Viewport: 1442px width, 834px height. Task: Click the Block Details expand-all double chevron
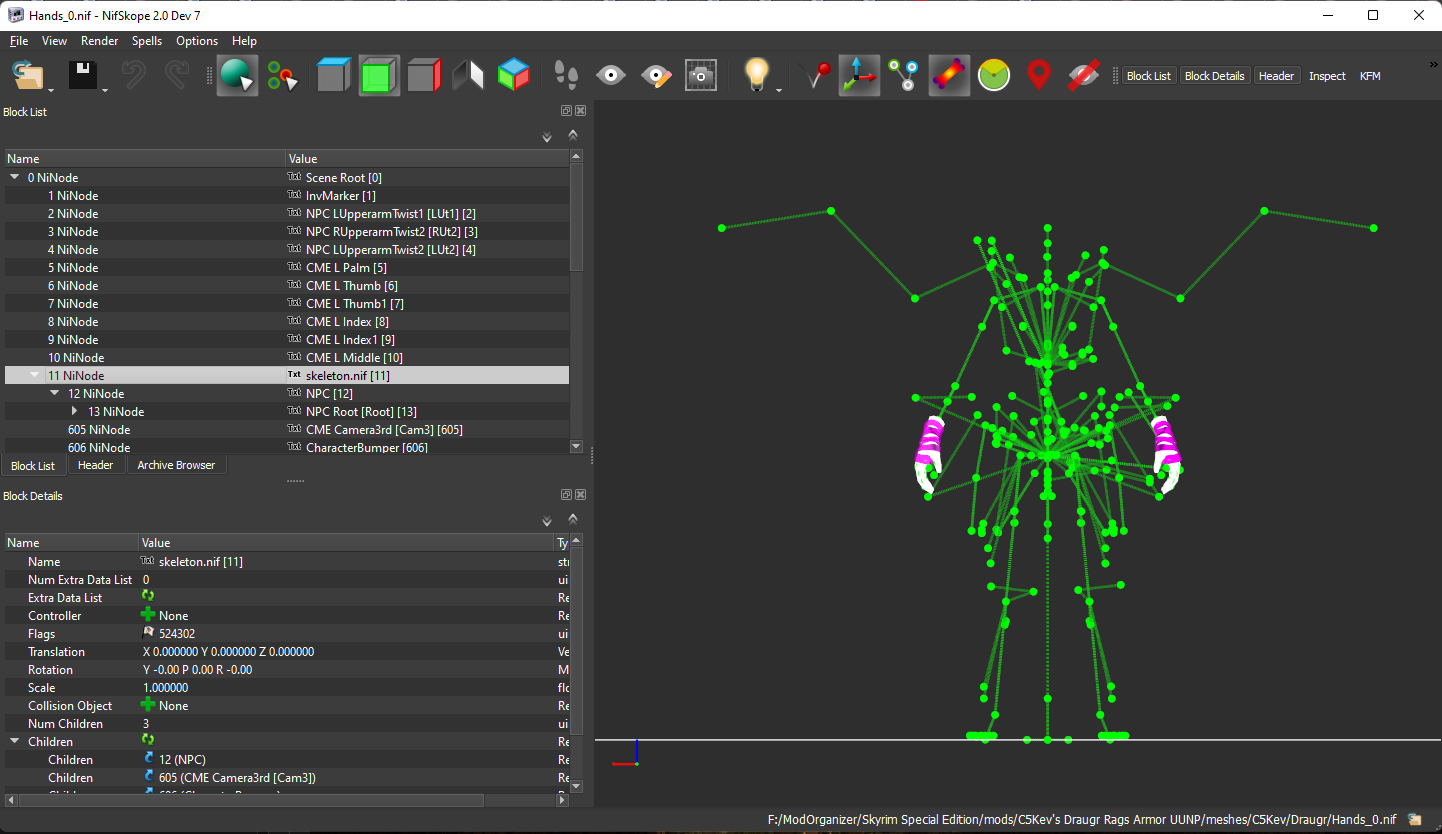(547, 521)
